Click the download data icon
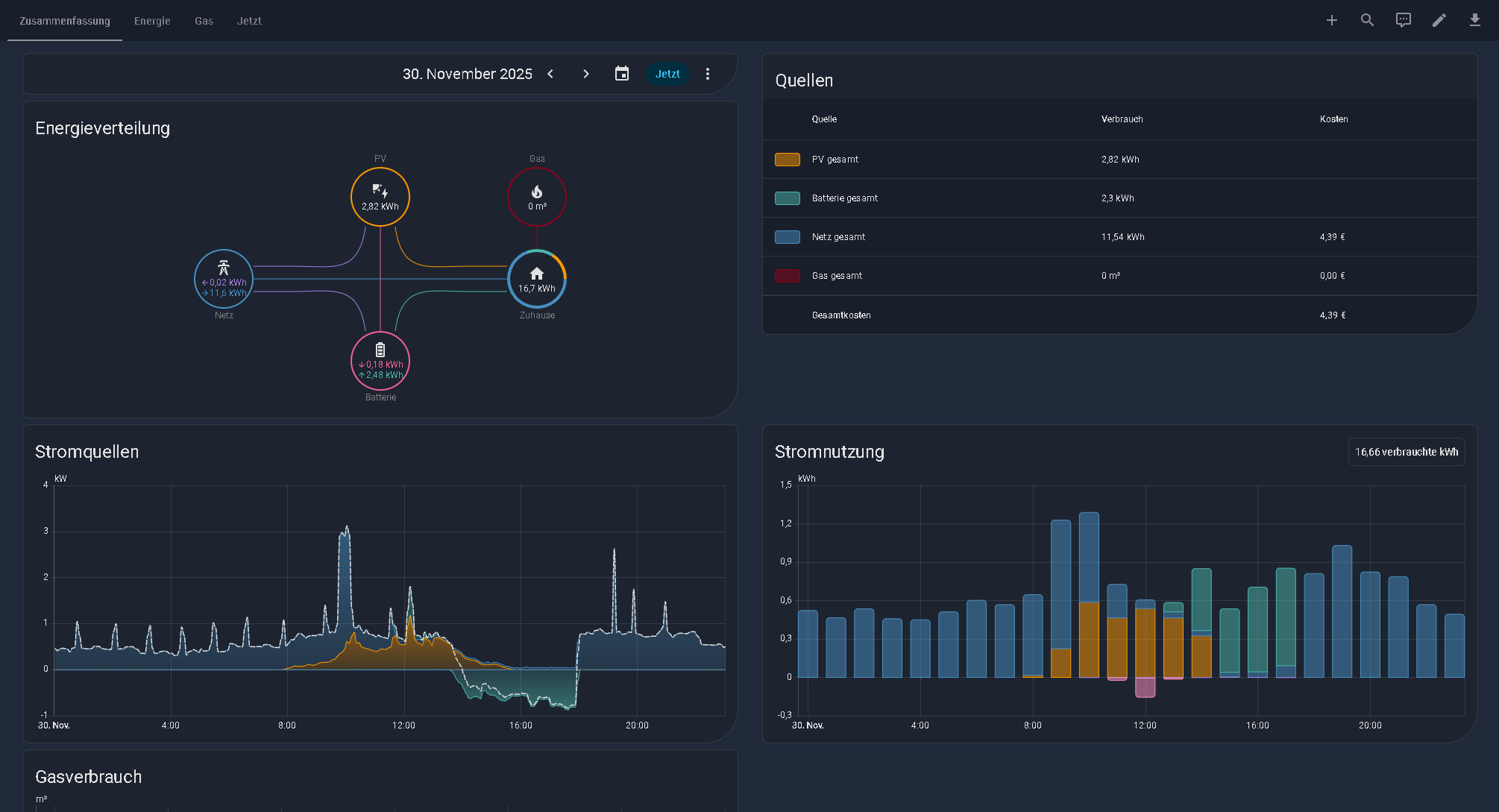Screen dimensions: 1499x812 pyautogui.click(x=1474, y=20)
